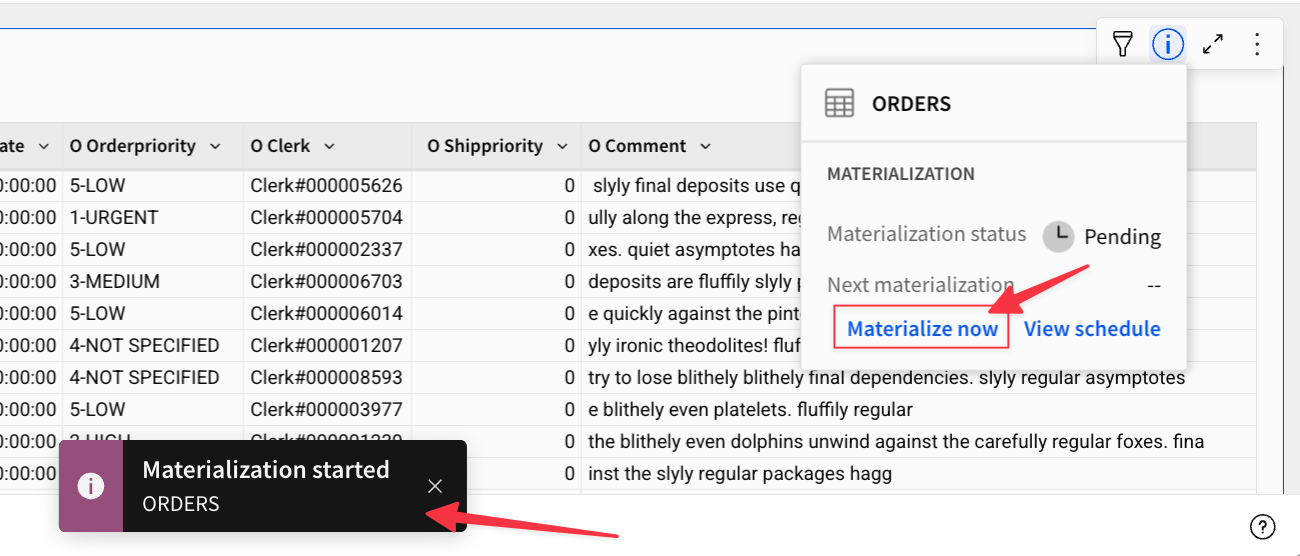Click comment starting 'the blithely even dolphins'
The height and width of the screenshot is (556, 1300).
[x=896, y=442]
